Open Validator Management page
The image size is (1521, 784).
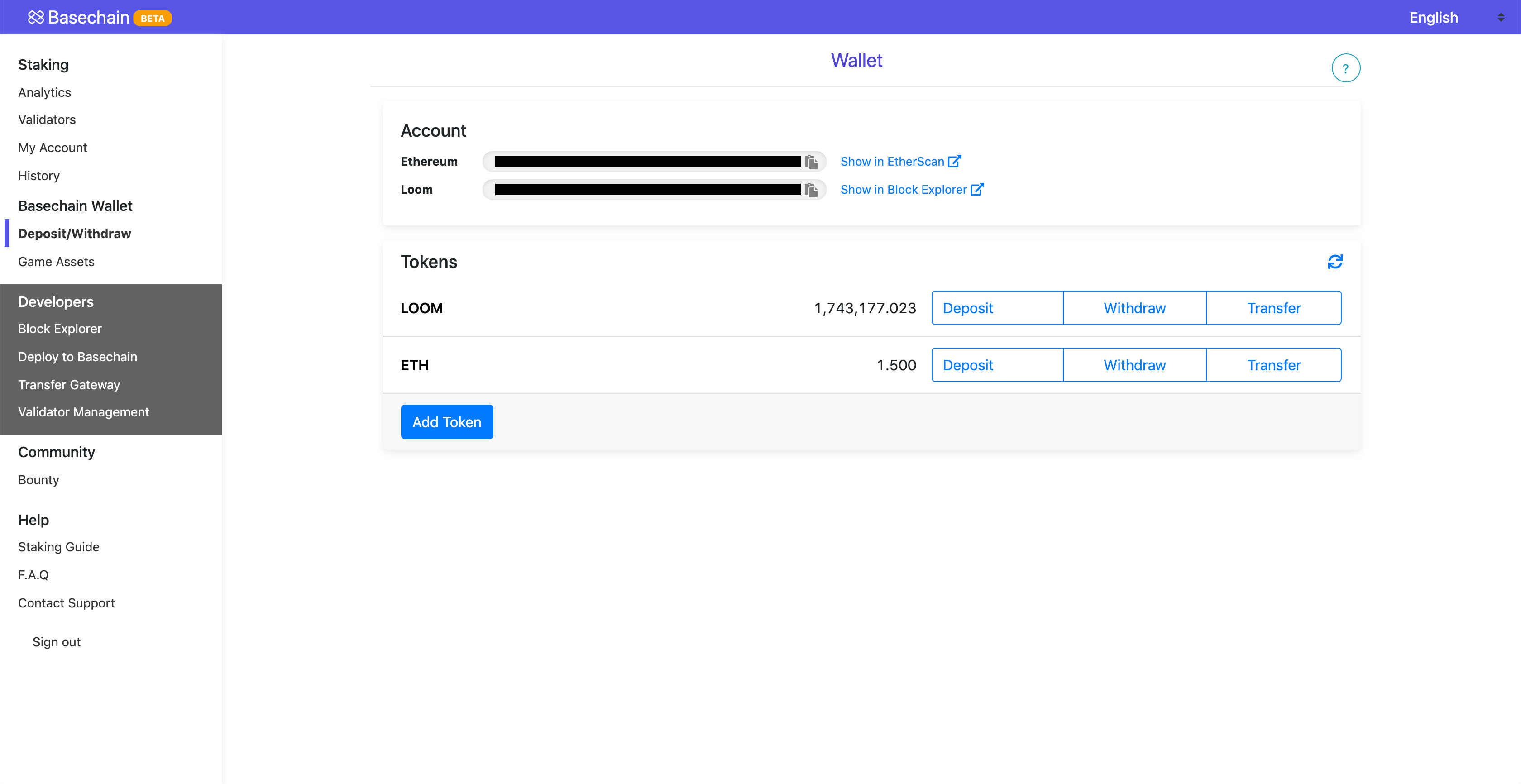pyautogui.click(x=83, y=412)
